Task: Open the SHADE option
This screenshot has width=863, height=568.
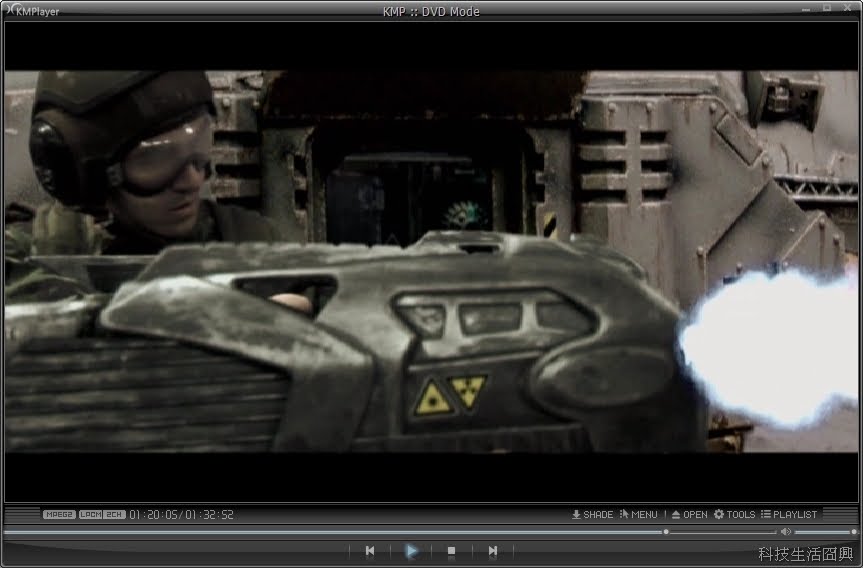Action: [x=592, y=515]
